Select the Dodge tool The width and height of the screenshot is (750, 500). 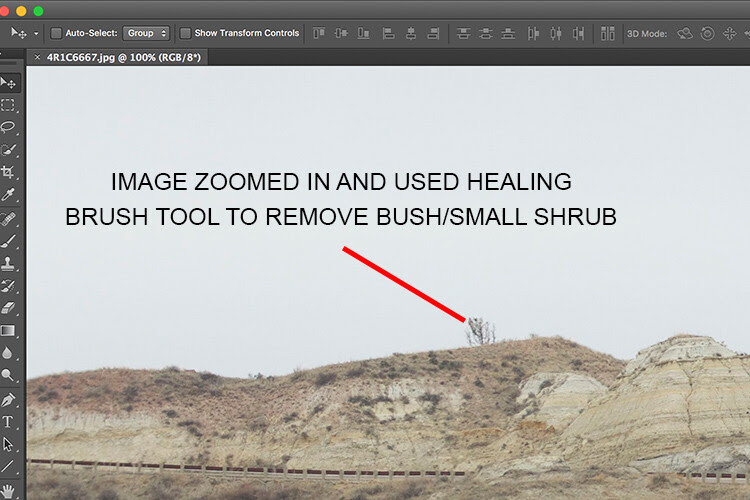point(8,375)
